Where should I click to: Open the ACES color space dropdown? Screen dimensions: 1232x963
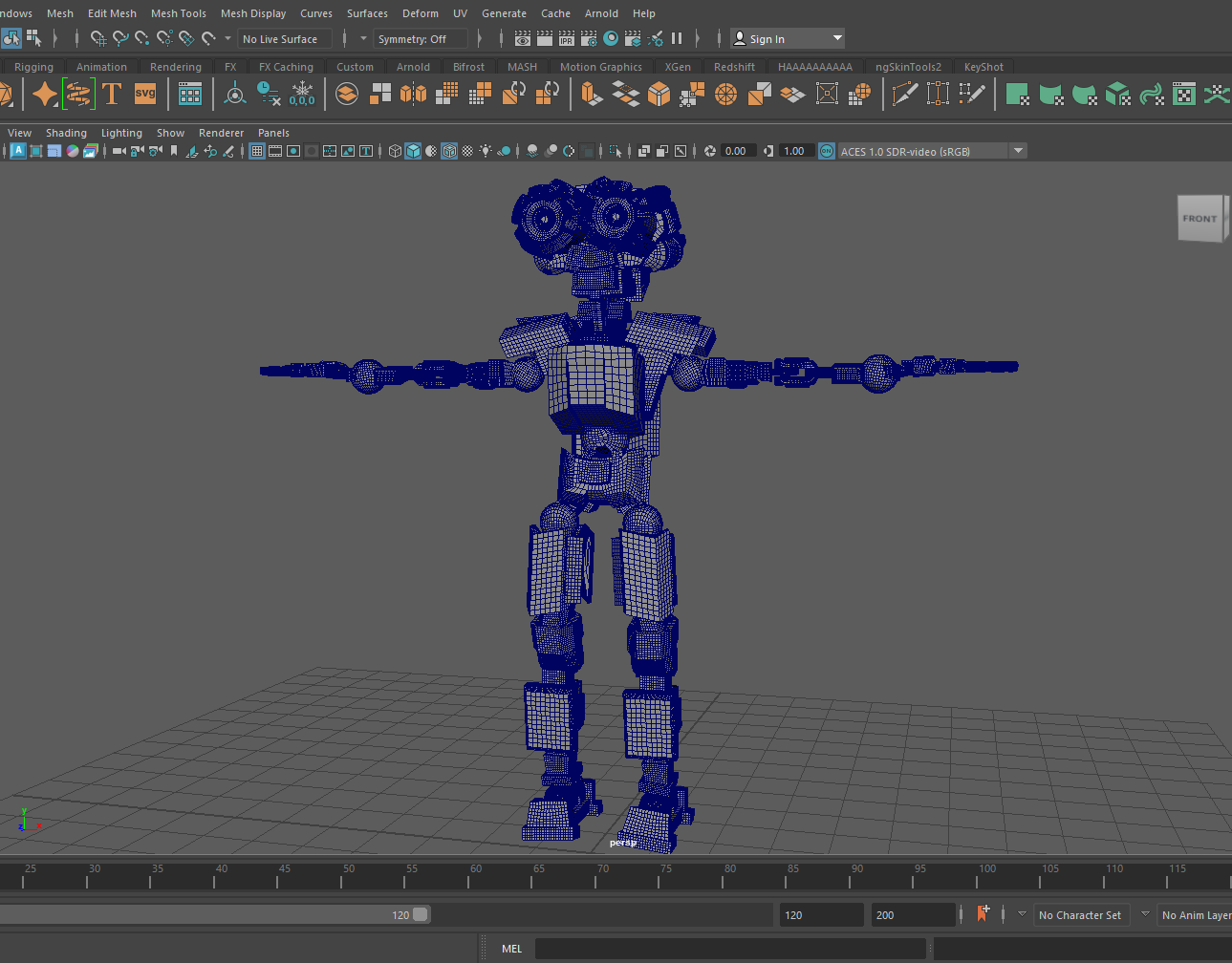tap(1018, 151)
